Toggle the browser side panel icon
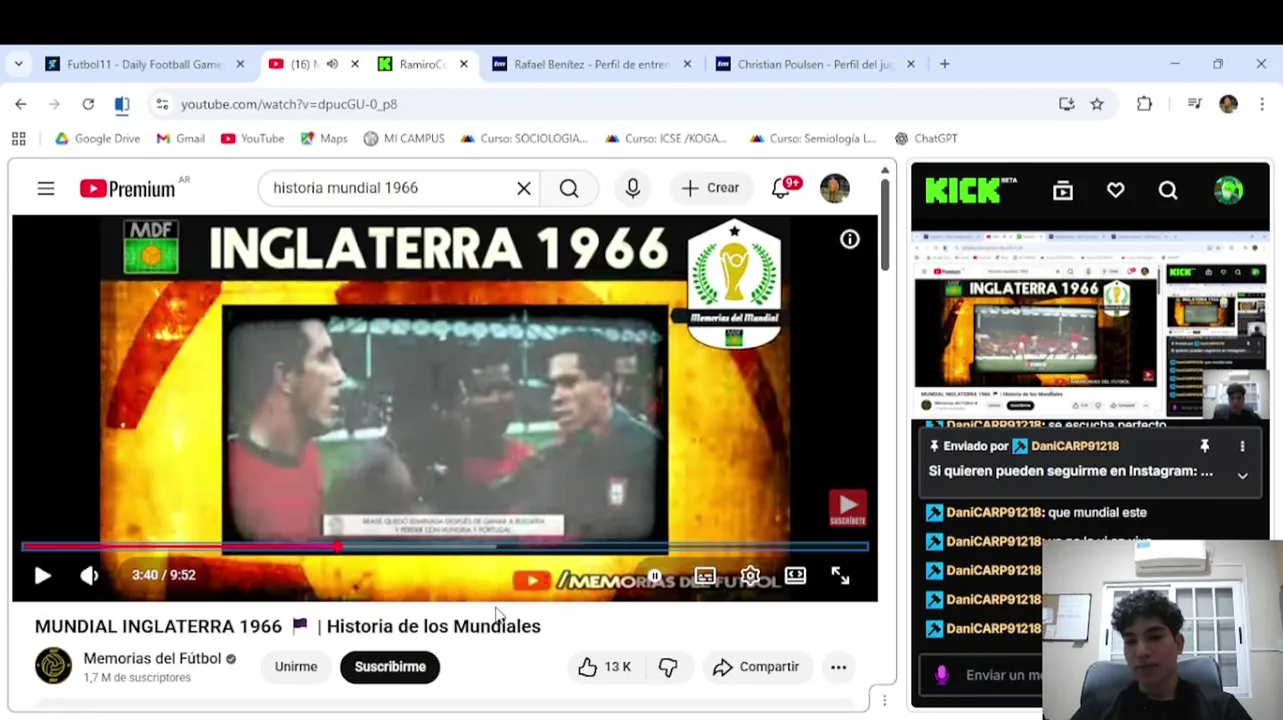Viewport: 1283px width, 720px height. [122, 104]
